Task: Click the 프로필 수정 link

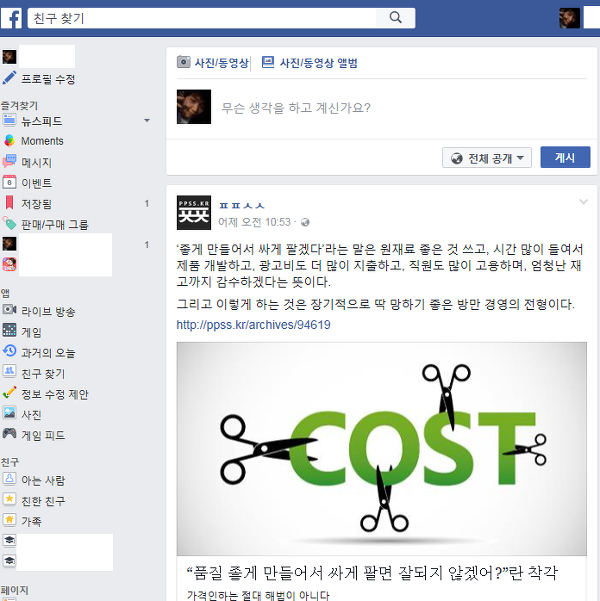Action: click(48, 79)
